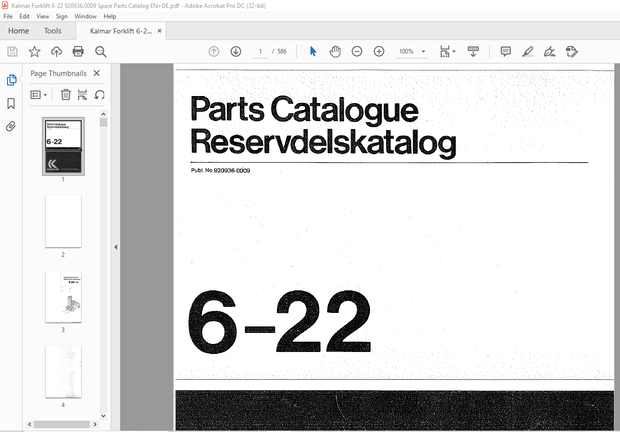Open the View menu
The image size is (620, 432).
[x=43, y=16]
